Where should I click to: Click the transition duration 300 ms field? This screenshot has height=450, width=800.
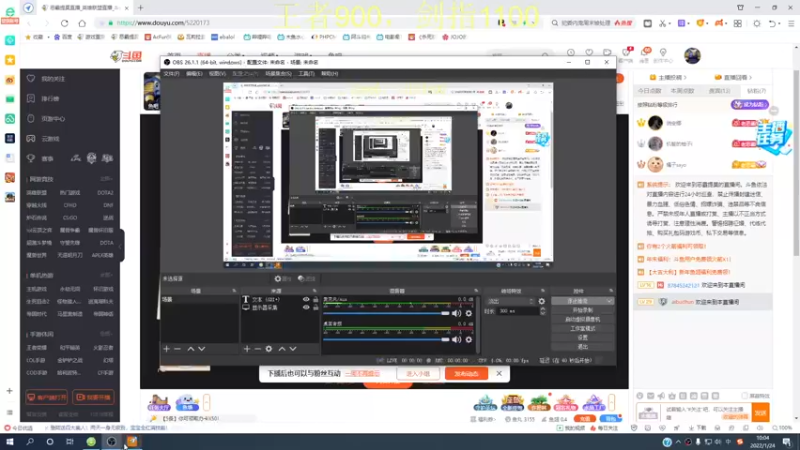point(517,311)
